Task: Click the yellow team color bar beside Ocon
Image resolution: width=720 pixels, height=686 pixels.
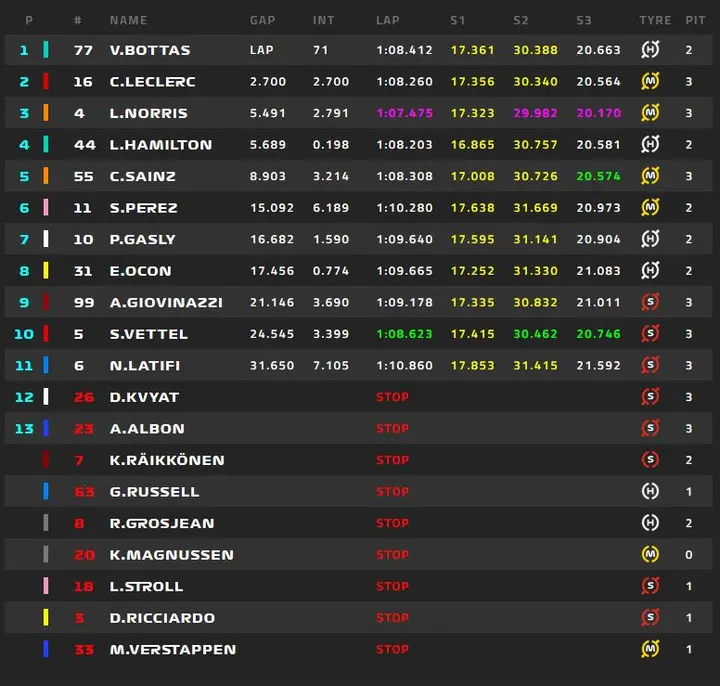Action: pos(45,270)
